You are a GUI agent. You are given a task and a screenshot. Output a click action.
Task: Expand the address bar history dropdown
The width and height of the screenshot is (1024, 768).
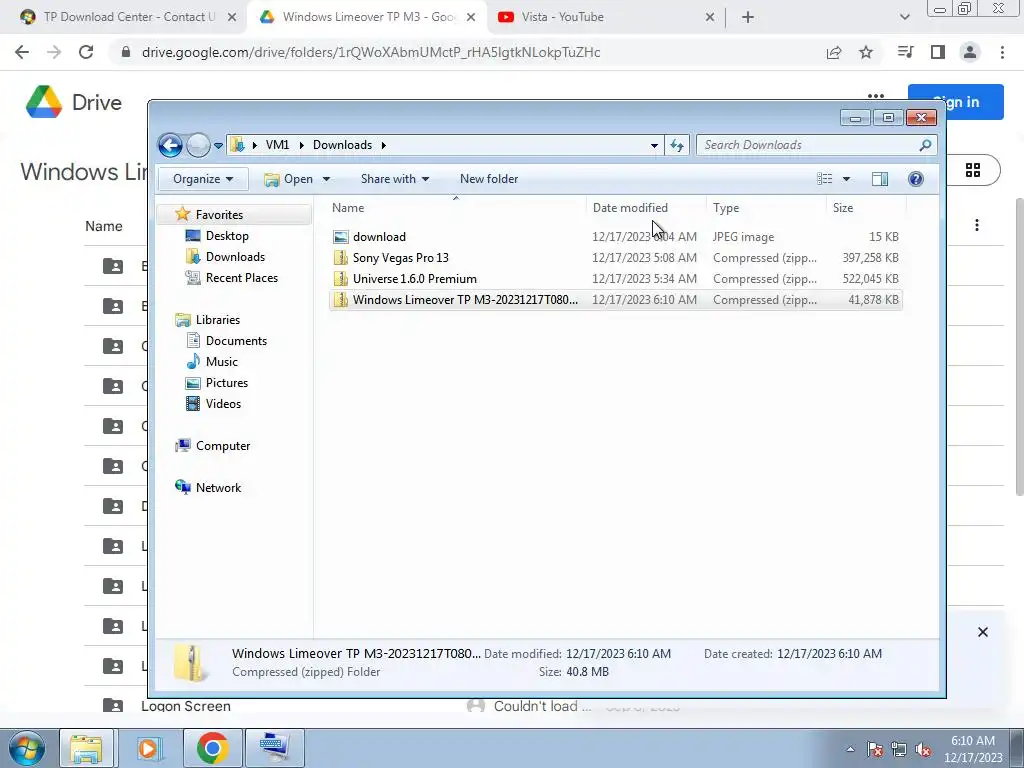click(x=654, y=146)
